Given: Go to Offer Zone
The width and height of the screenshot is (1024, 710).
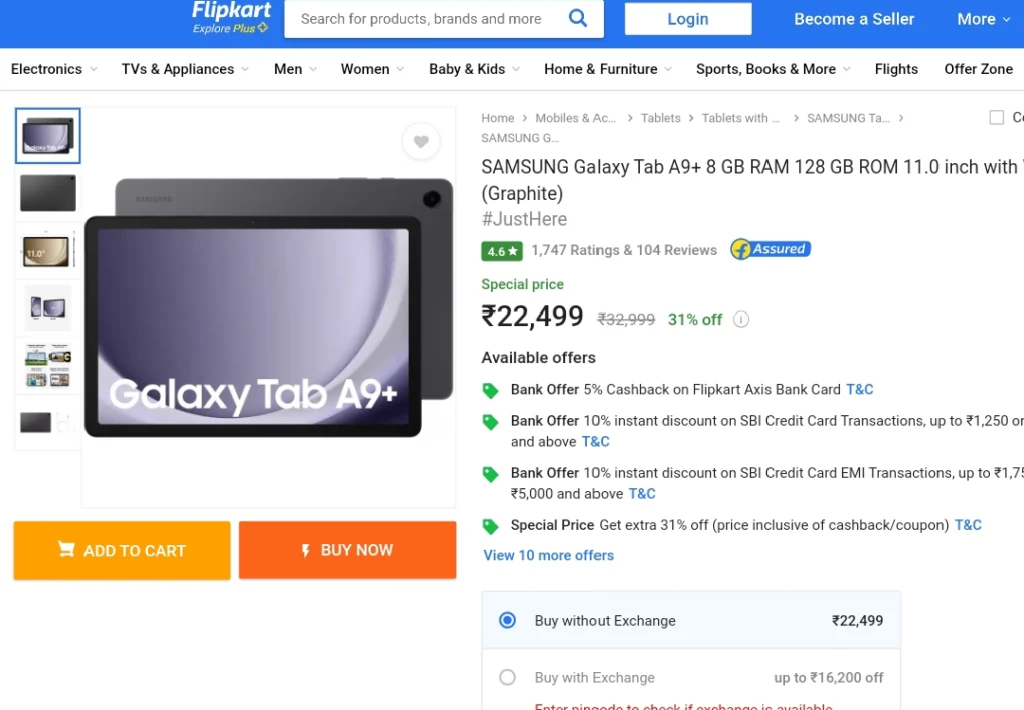Looking at the screenshot, I should point(978,69).
